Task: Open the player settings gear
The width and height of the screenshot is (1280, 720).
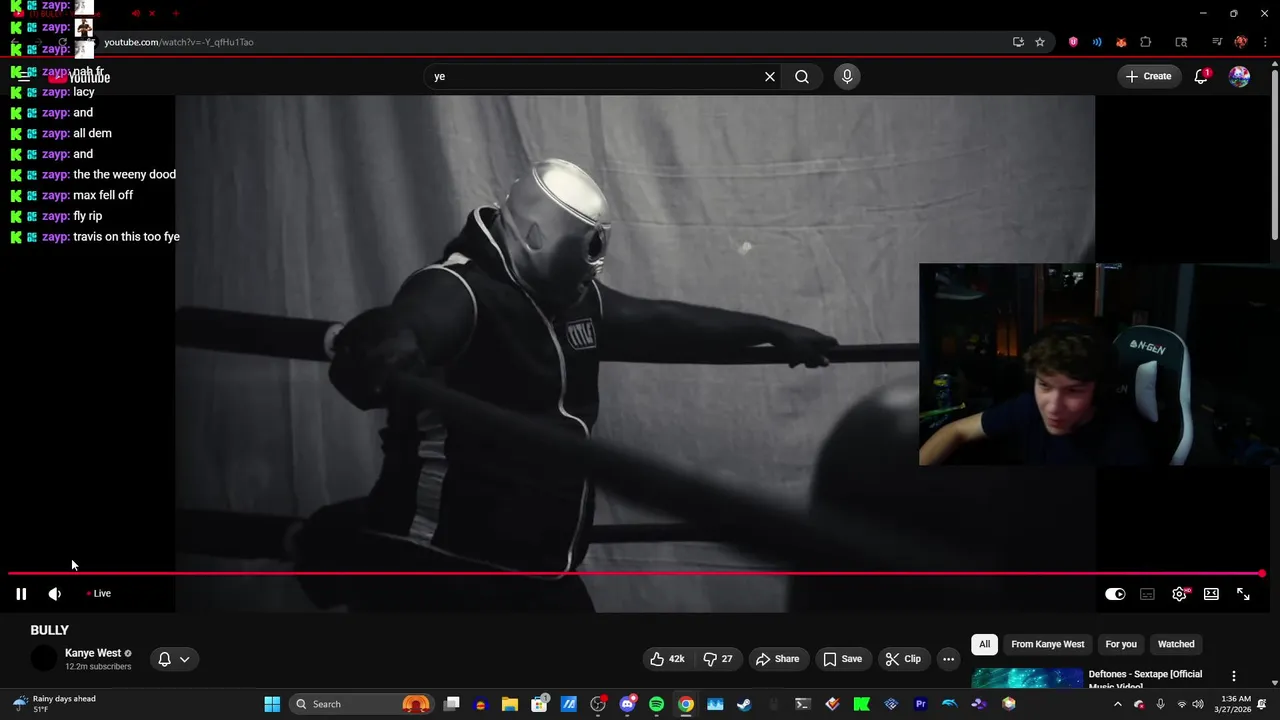Action: coord(1180,594)
